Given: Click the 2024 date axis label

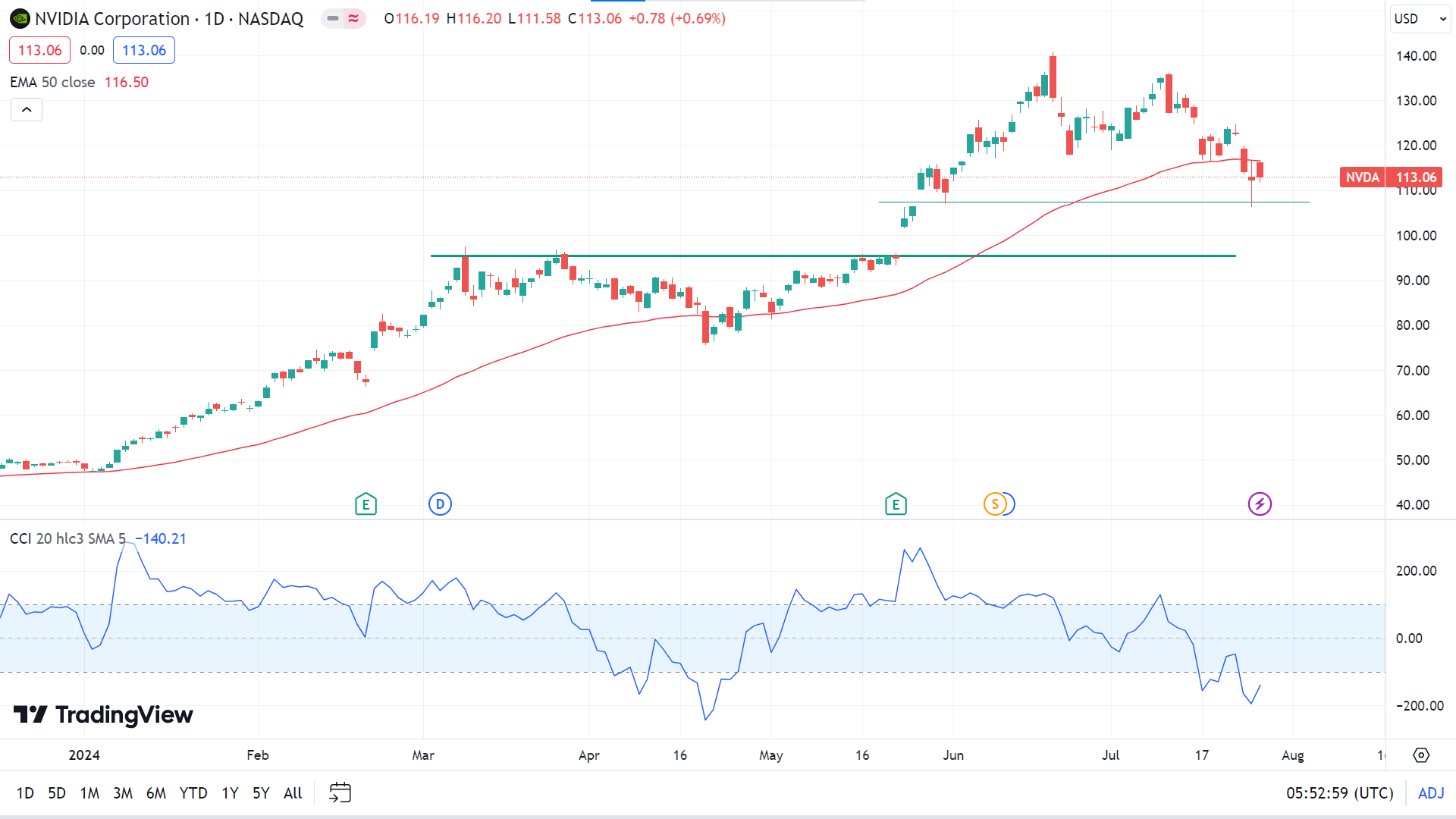Looking at the screenshot, I should click(84, 755).
